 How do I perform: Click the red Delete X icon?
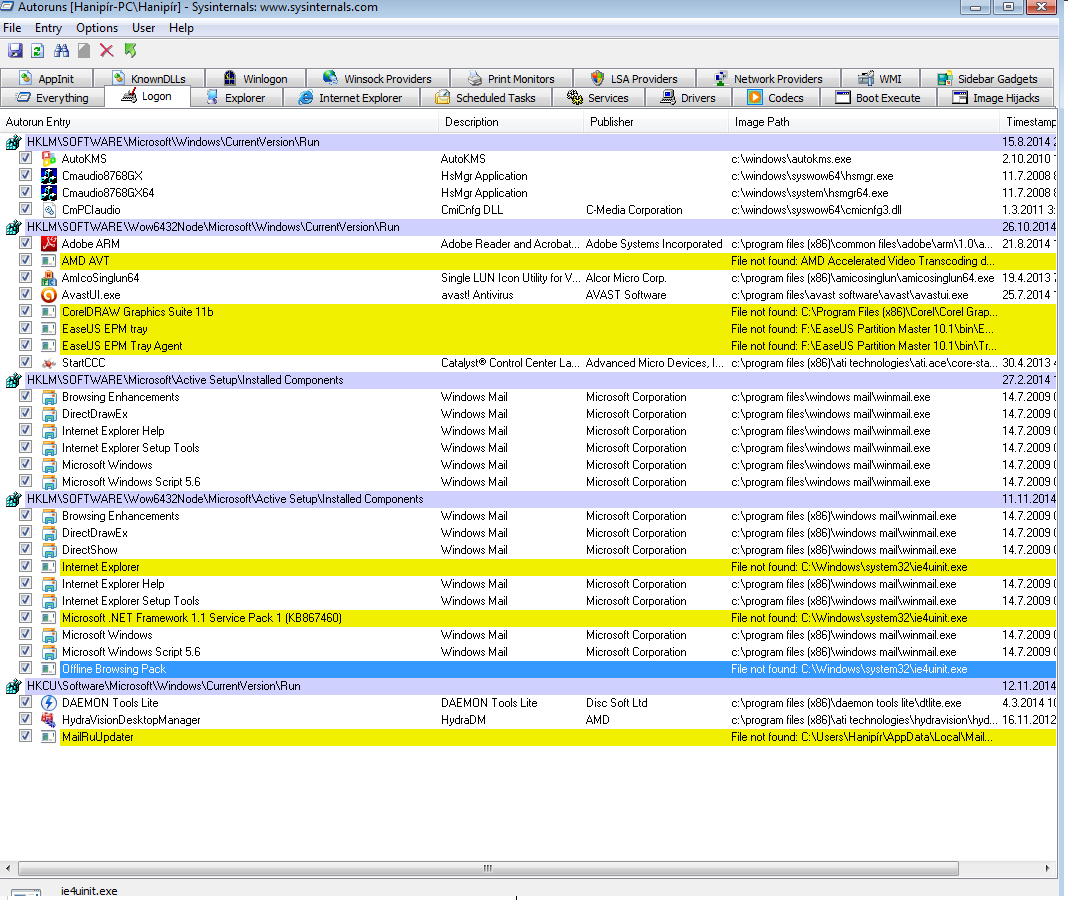107,50
